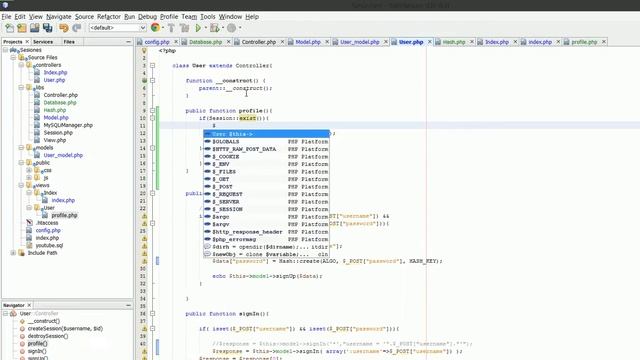Click the Debug Project icon

(x=214, y=28)
